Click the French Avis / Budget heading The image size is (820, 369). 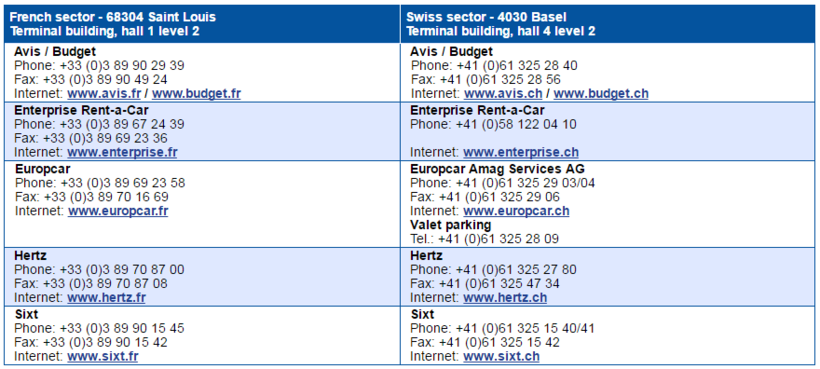coord(55,52)
